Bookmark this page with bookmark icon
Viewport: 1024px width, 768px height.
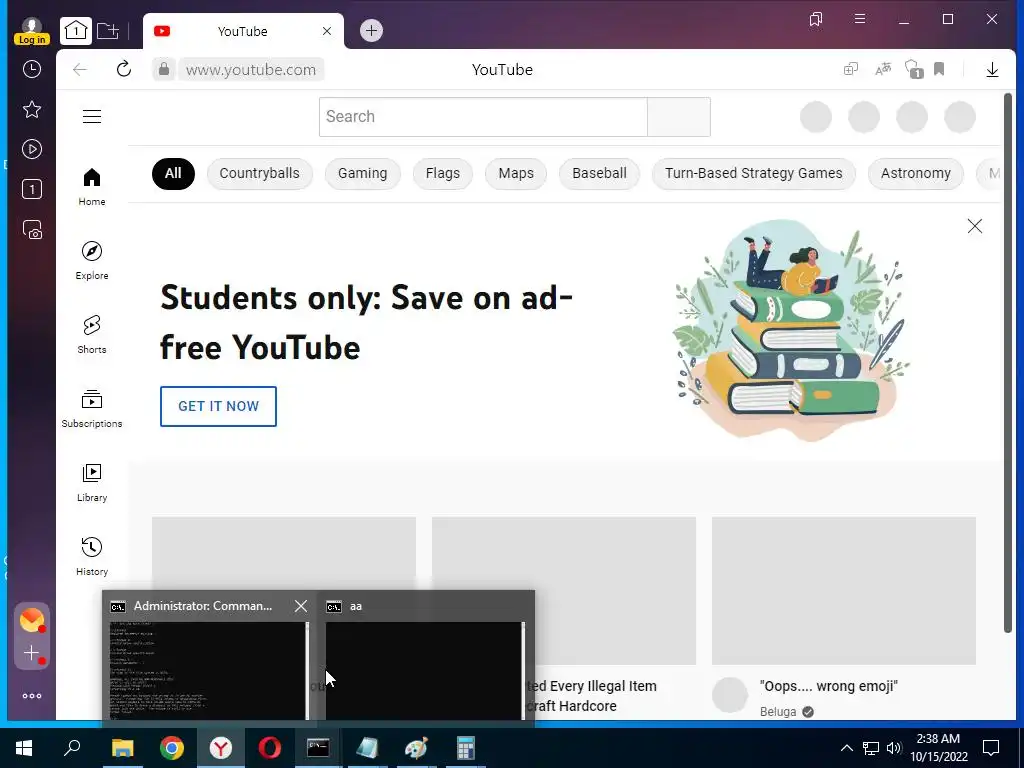pos(939,69)
